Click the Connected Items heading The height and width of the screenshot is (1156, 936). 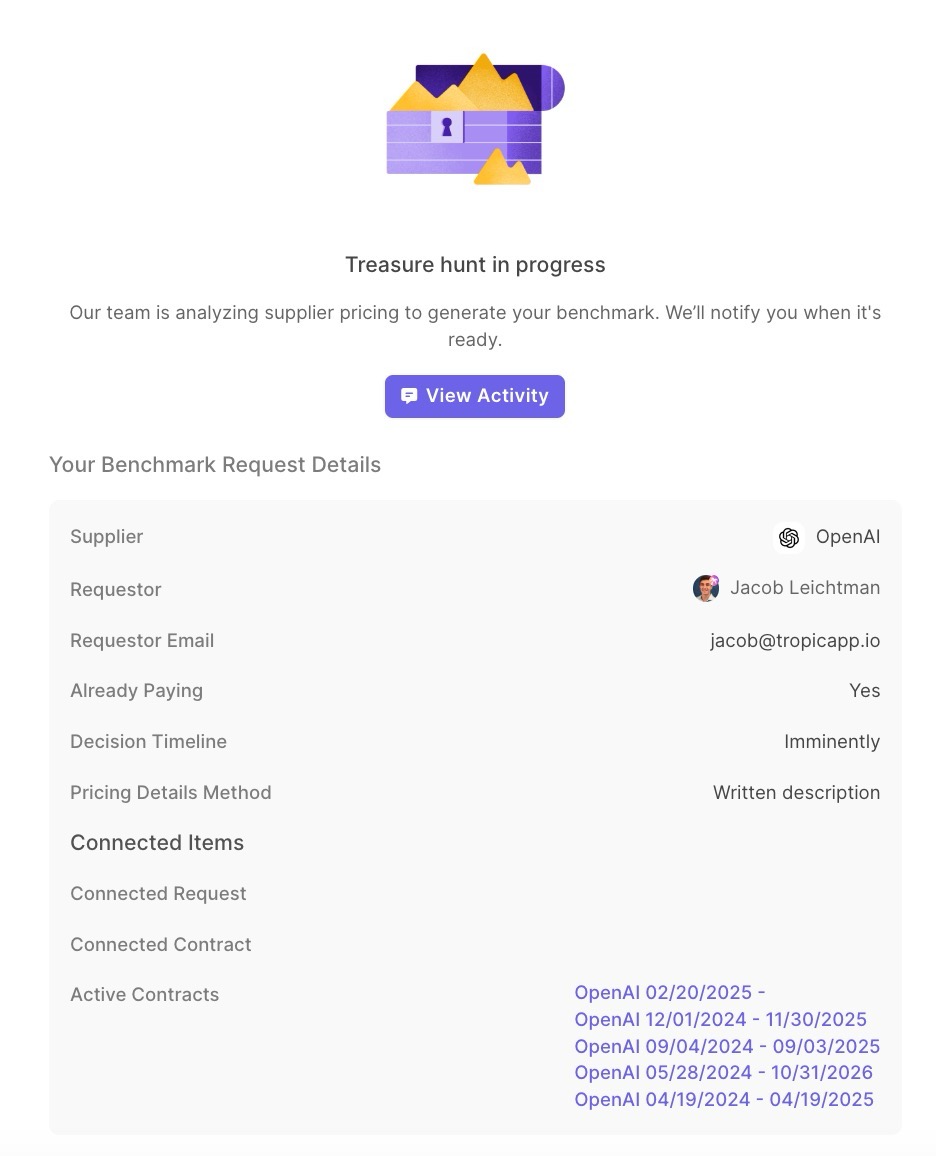pyautogui.click(x=157, y=843)
